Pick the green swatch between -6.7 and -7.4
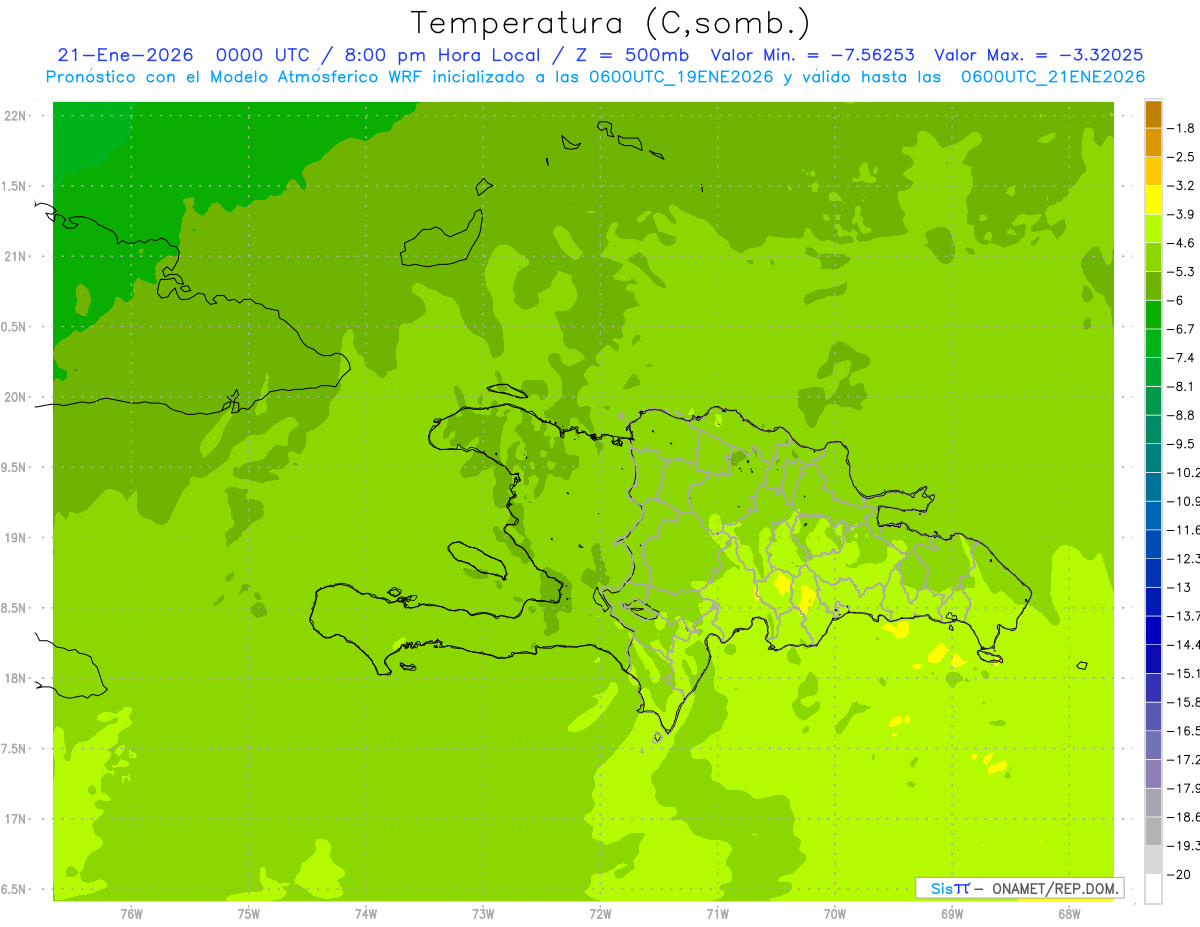1200x927 pixels. (x=1154, y=343)
